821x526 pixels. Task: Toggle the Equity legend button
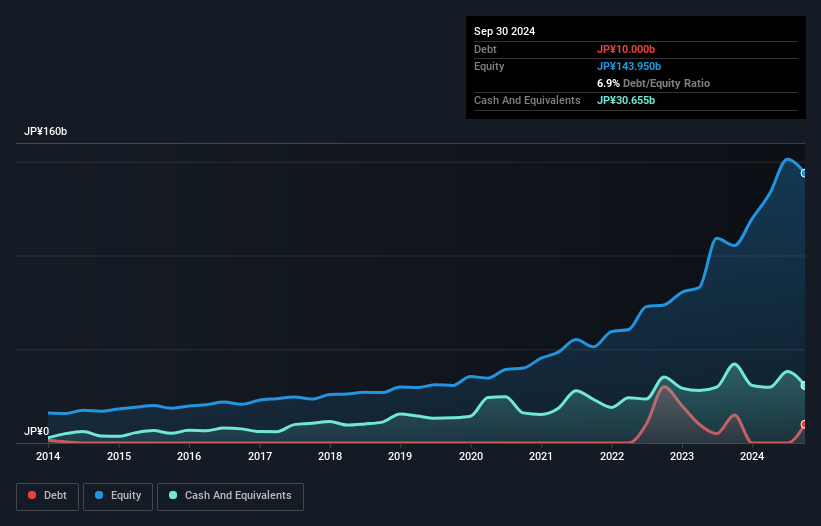click(x=118, y=495)
